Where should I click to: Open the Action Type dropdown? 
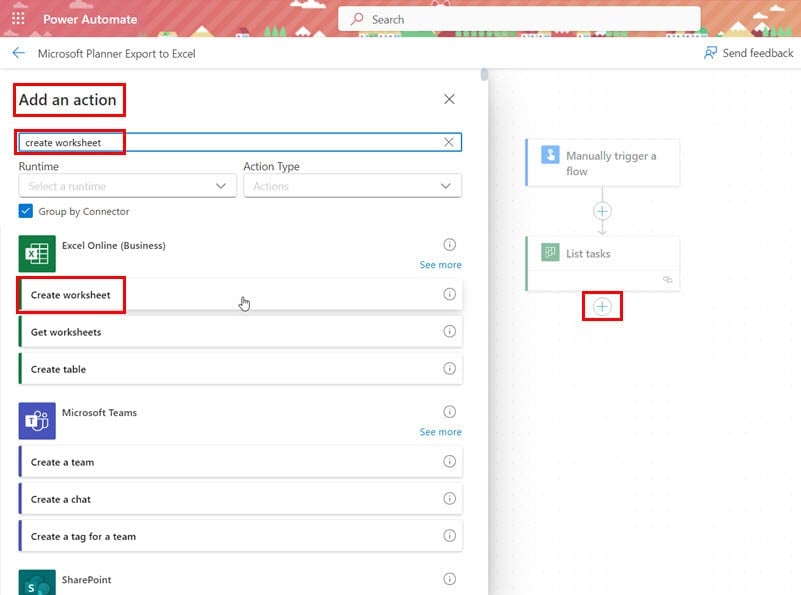click(x=352, y=186)
